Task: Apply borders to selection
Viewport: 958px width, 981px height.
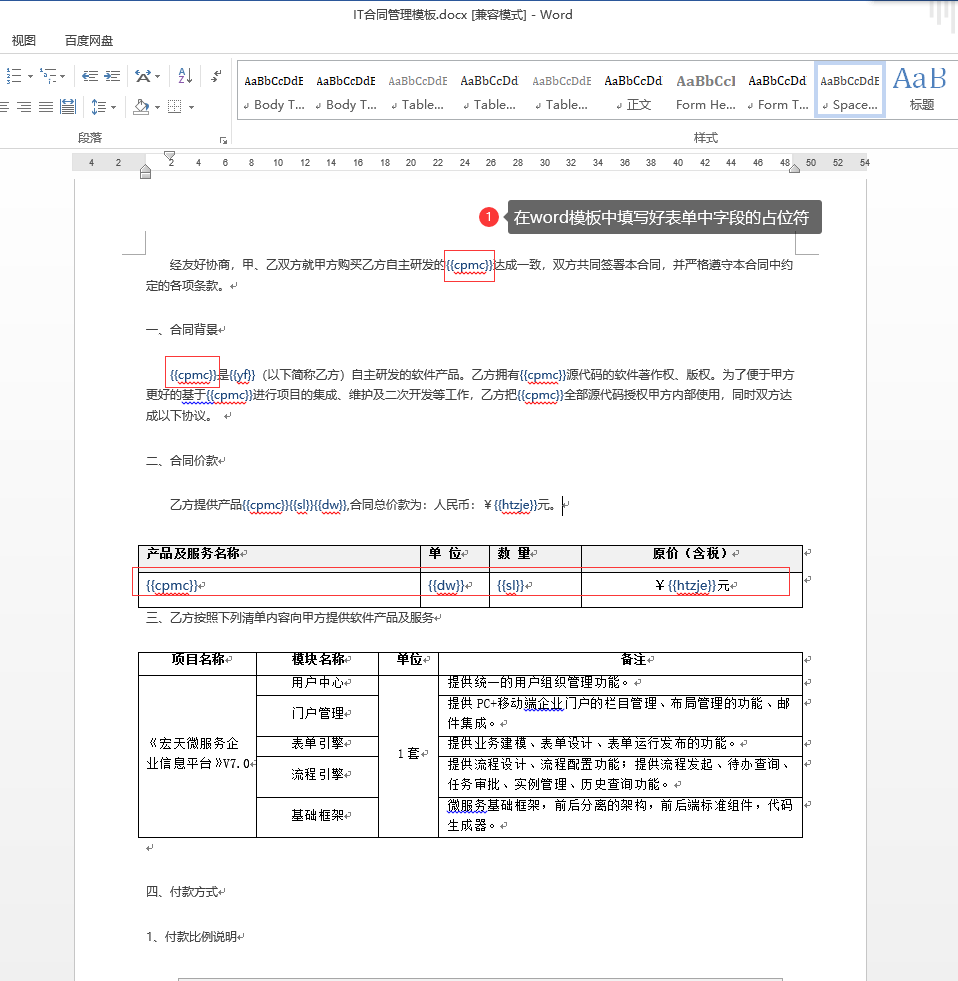Action: coord(175,107)
